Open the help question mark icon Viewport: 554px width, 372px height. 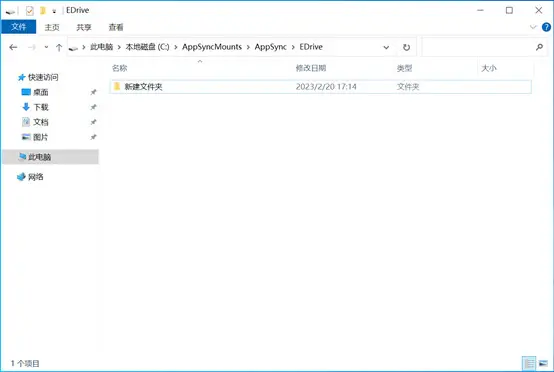[546, 27]
